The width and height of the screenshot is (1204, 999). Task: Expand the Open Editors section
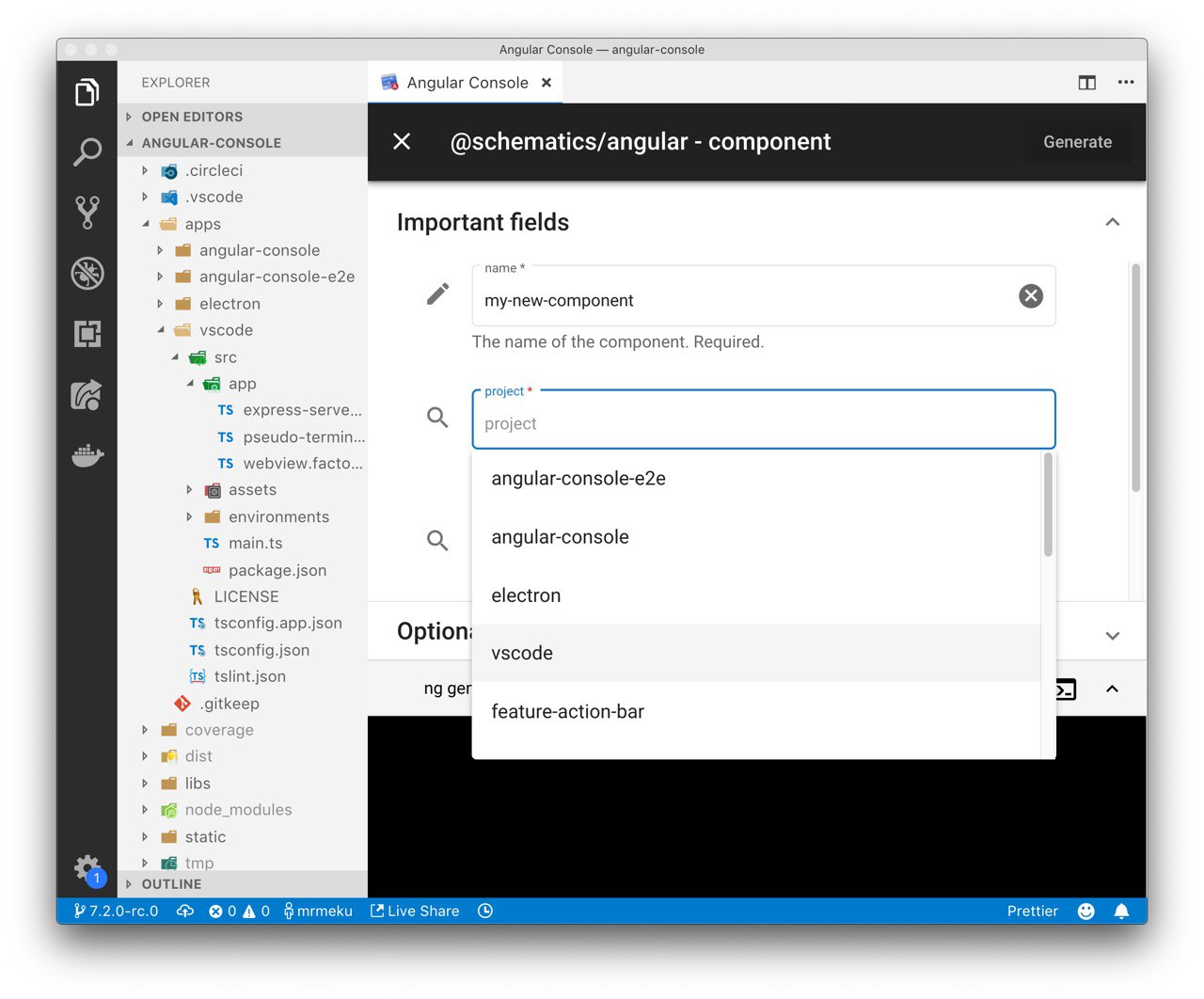coord(243,117)
